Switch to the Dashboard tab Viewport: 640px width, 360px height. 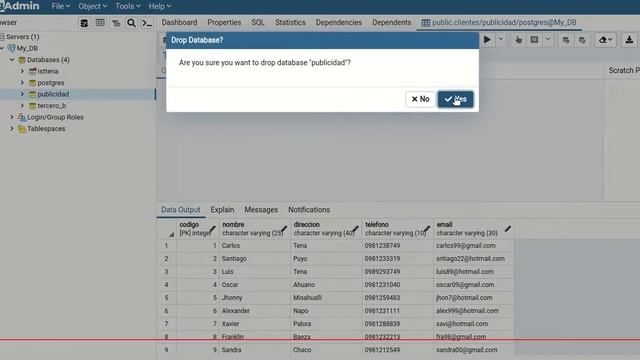pos(179,22)
